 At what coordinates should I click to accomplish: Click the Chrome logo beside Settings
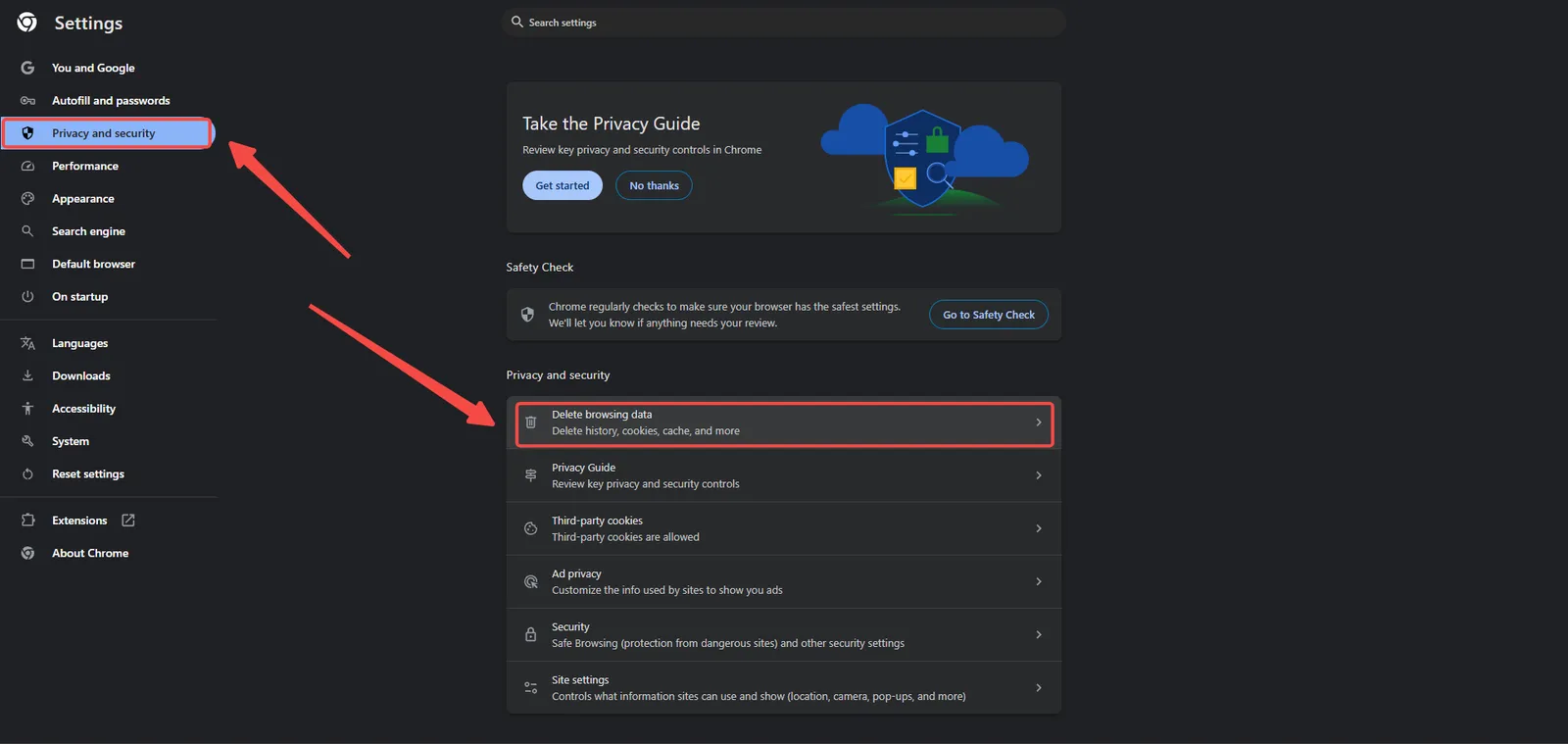[x=27, y=23]
